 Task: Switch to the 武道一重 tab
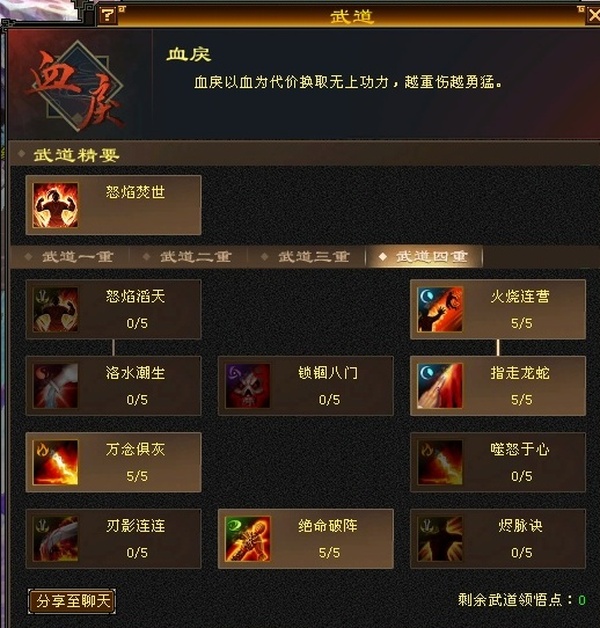tap(70, 256)
